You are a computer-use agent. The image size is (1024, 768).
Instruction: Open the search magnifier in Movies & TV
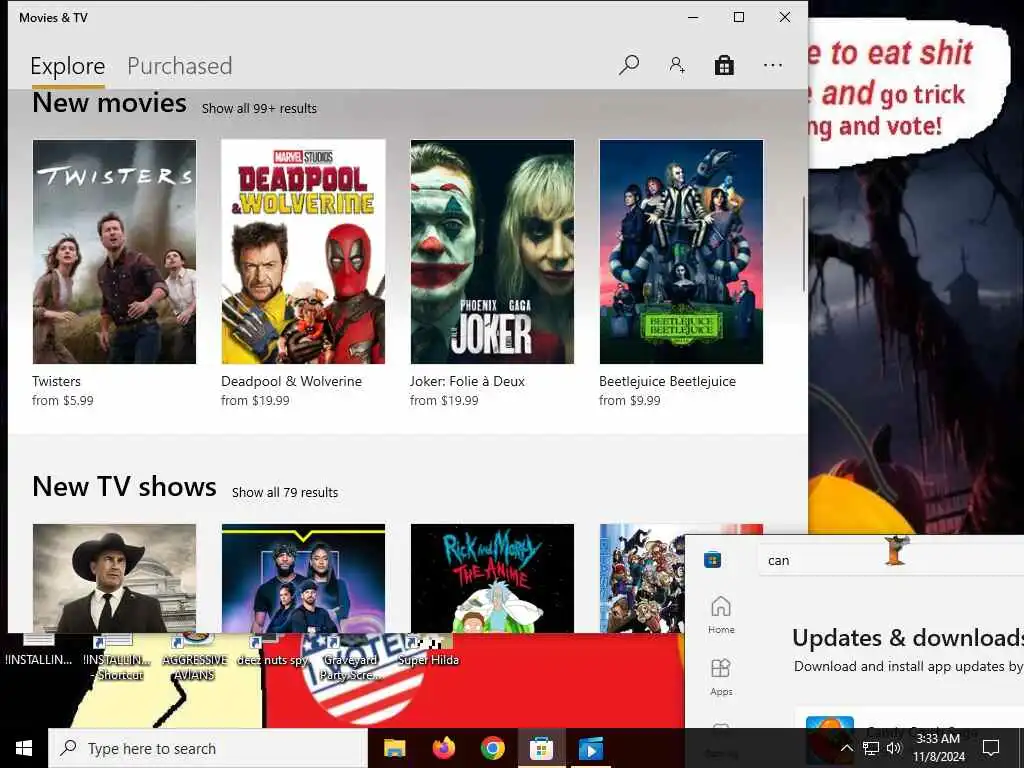pyautogui.click(x=628, y=65)
